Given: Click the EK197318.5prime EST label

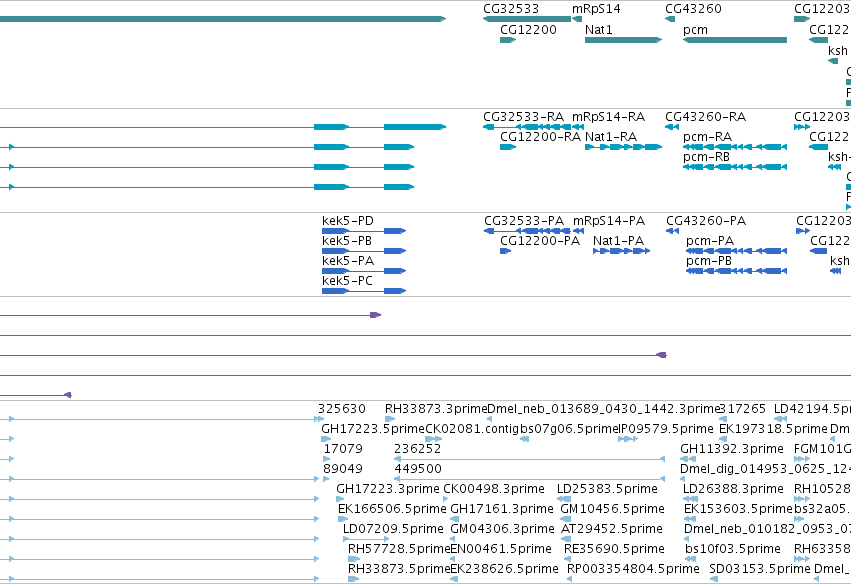Looking at the screenshot, I should point(773,429).
